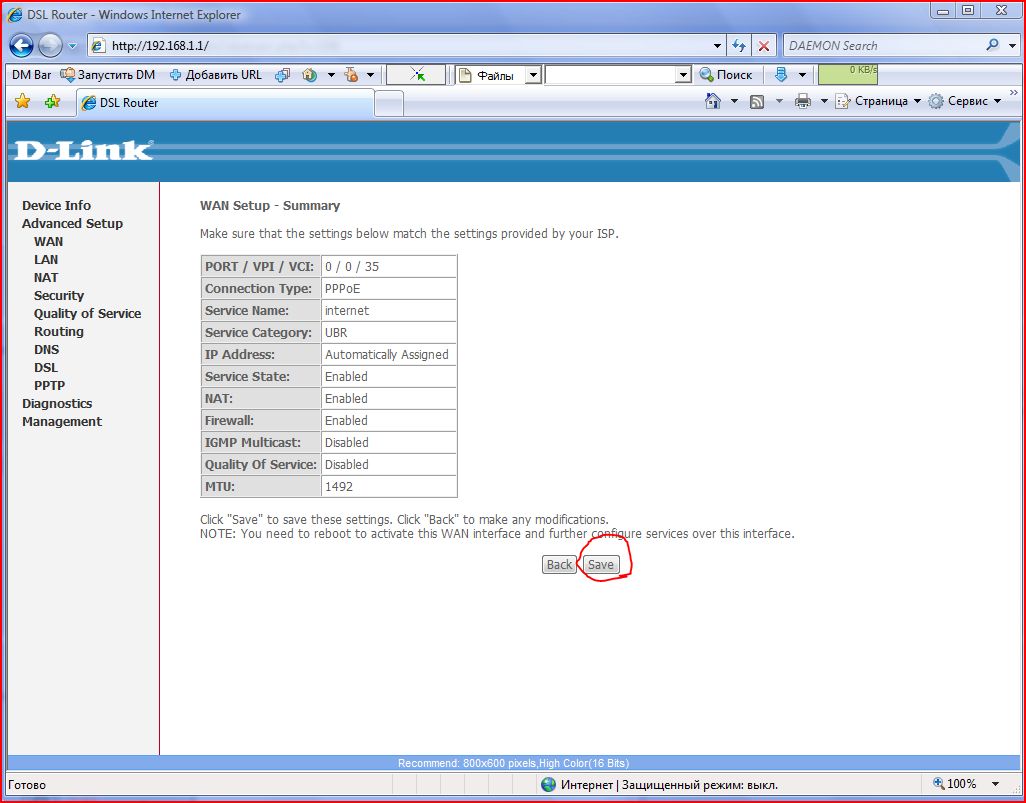This screenshot has width=1026, height=803.
Task: Open Management in the sidebar
Action: [x=62, y=421]
